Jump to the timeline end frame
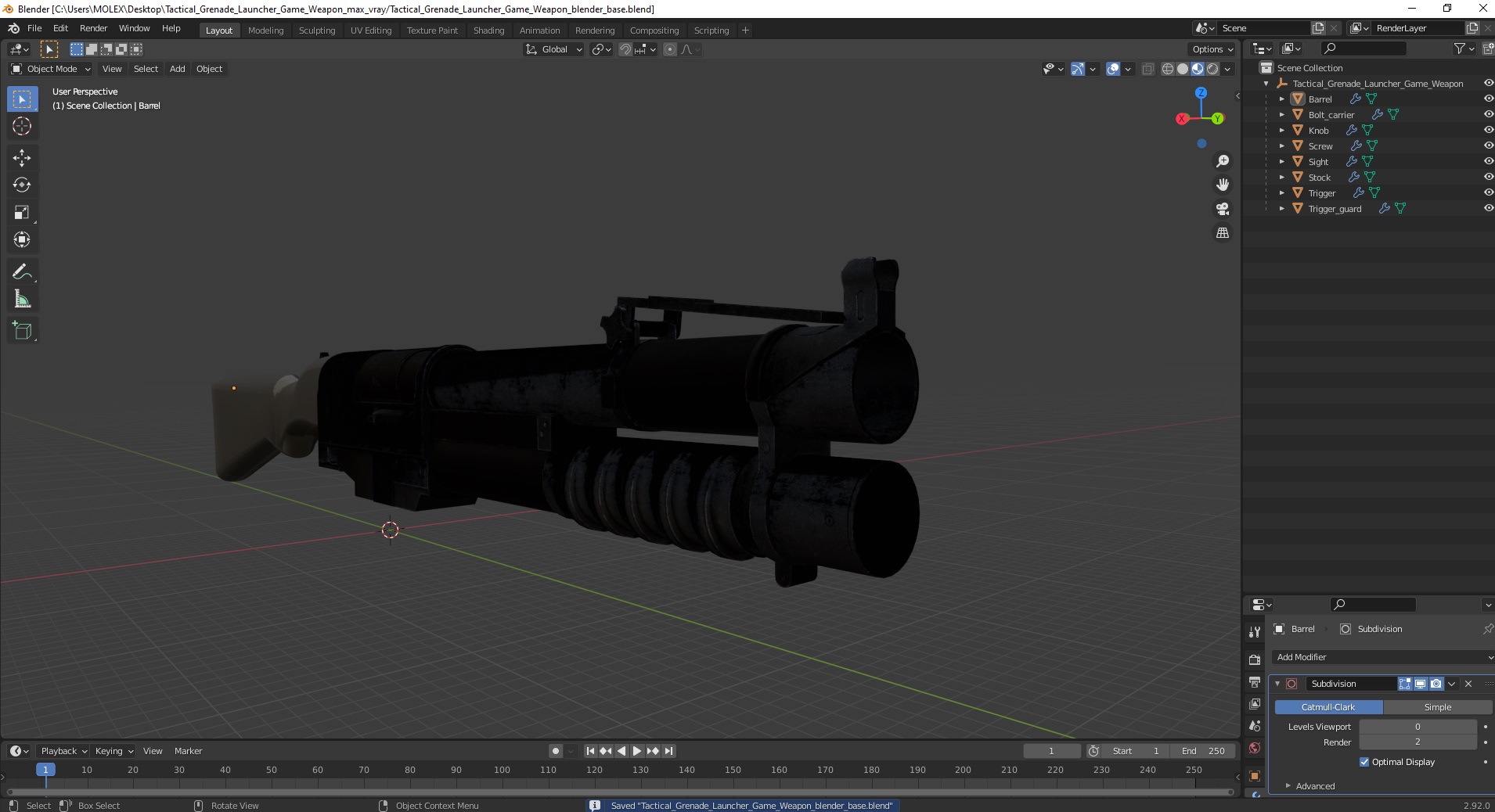This screenshot has height=812, width=1495. [x=668, y=751]
